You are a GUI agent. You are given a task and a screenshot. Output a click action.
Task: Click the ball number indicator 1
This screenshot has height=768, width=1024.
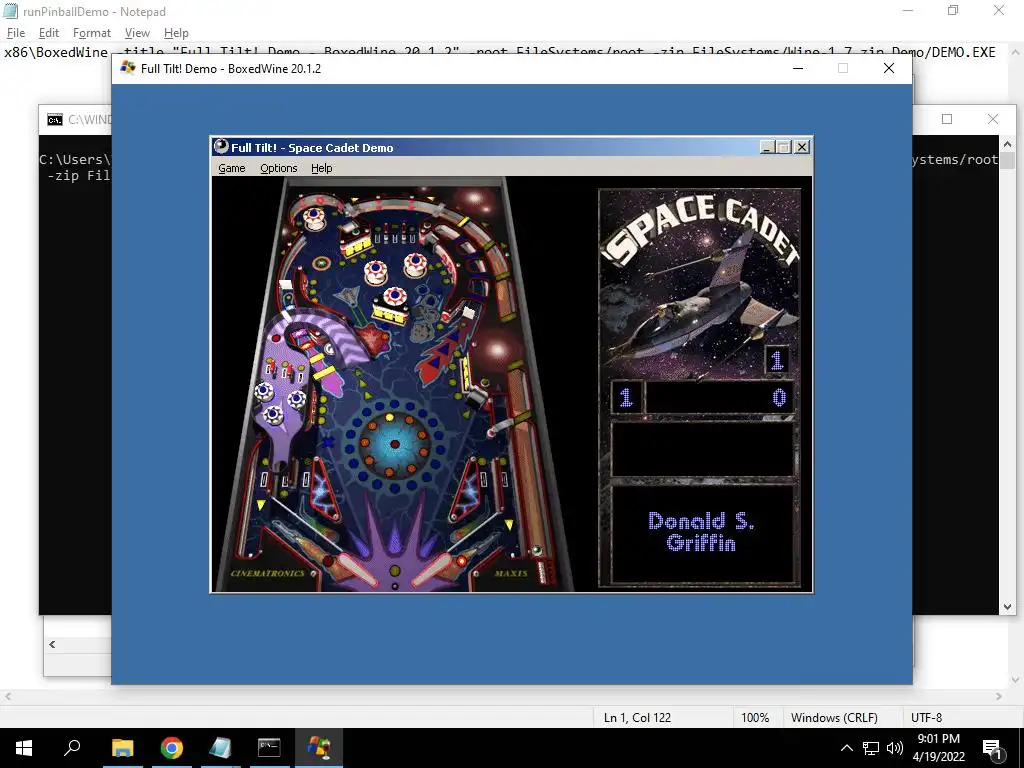pyautogui.click(x=776, y=360)
